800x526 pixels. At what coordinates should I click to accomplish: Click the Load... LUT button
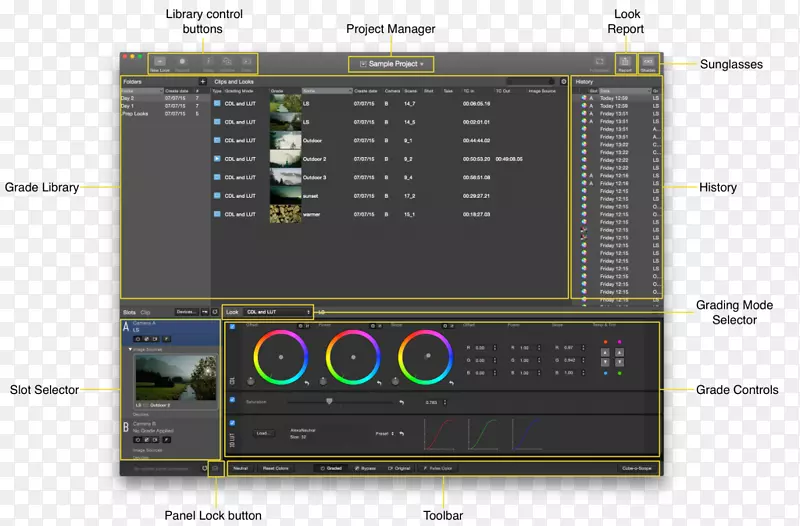click(x=265, y=433)
